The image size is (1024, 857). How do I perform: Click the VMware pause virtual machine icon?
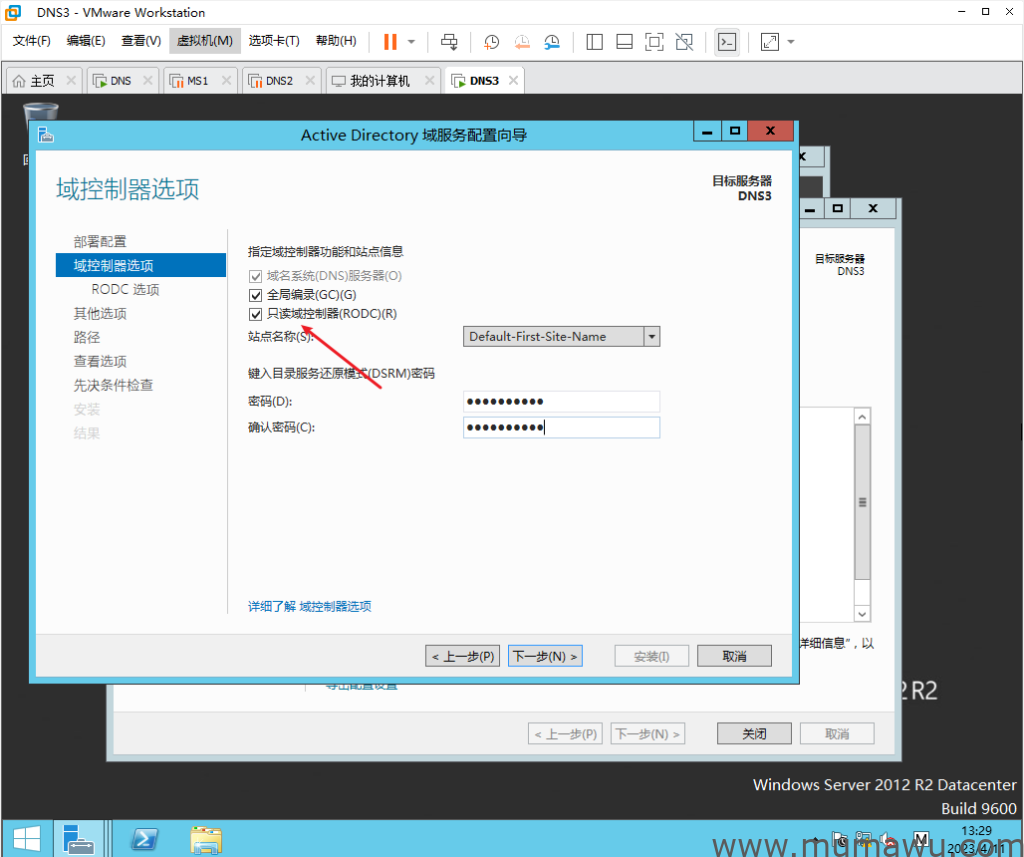tap(390, 41)
